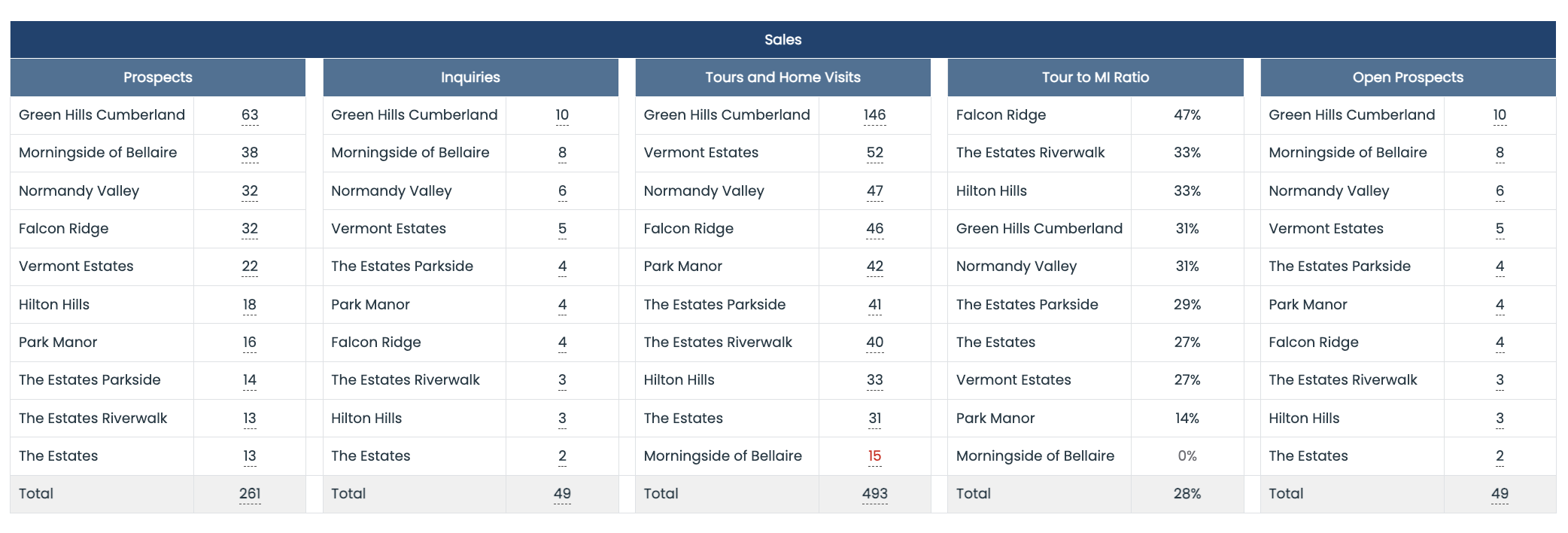Open the Prospects total value 261
This screenshot has height=533, width=1568.
(250, 494)
